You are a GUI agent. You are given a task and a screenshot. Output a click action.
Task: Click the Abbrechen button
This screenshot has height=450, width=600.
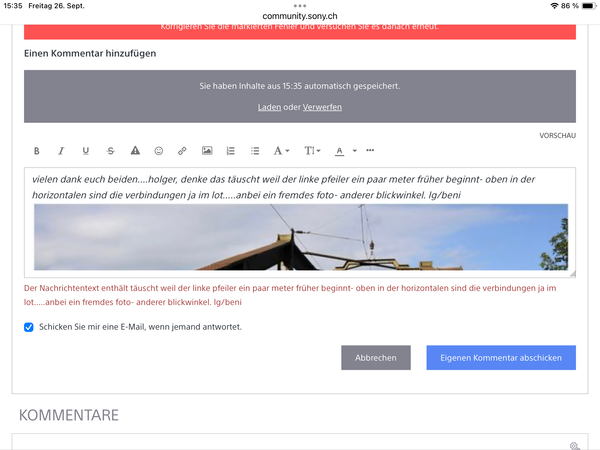pos(375,358)
